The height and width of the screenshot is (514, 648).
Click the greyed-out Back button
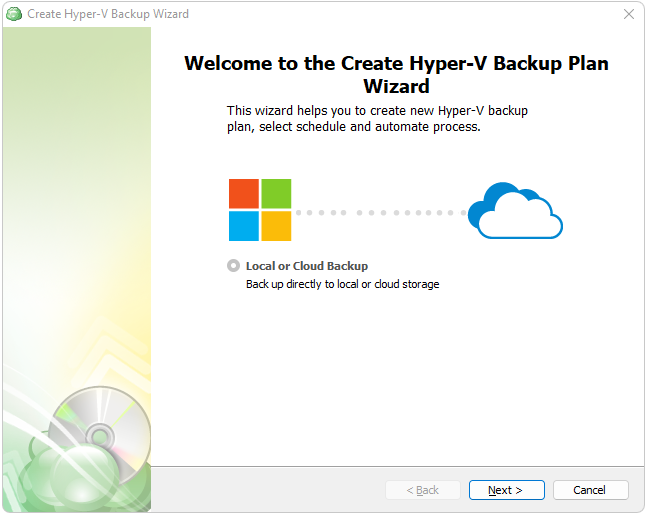point(422,490)
